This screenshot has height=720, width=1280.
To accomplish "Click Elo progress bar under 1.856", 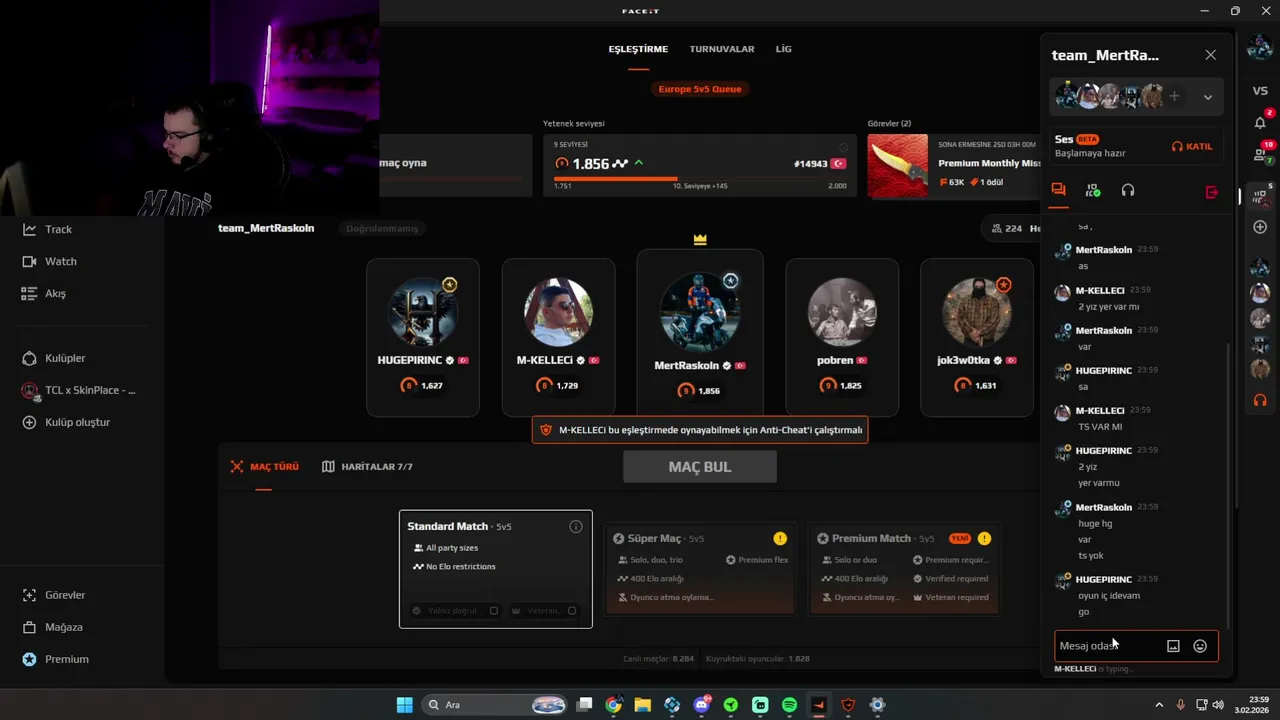I will (700, 179).
